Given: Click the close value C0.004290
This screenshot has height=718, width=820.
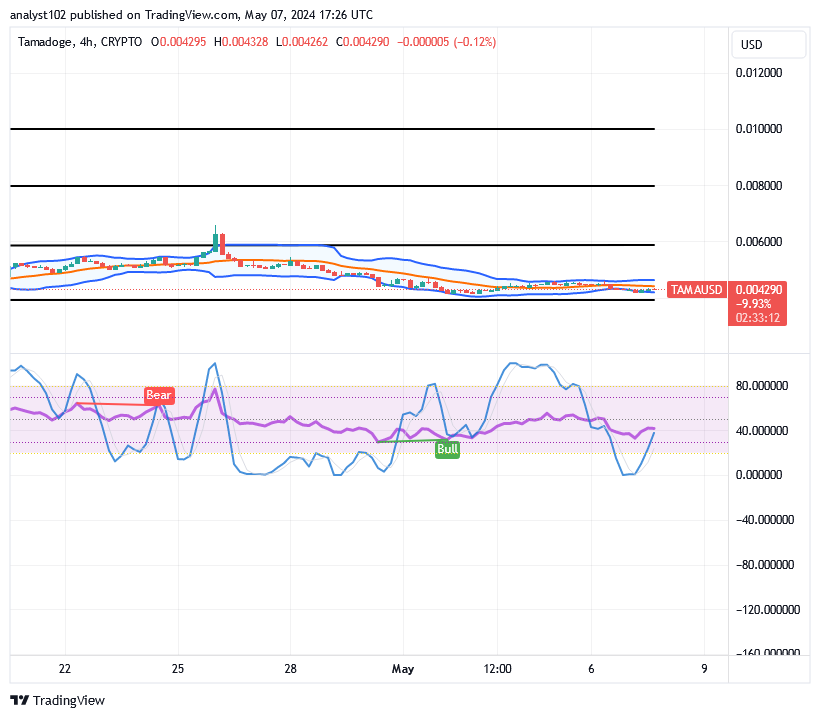Looking at the screenshot, I should click(x=362, y=42).
